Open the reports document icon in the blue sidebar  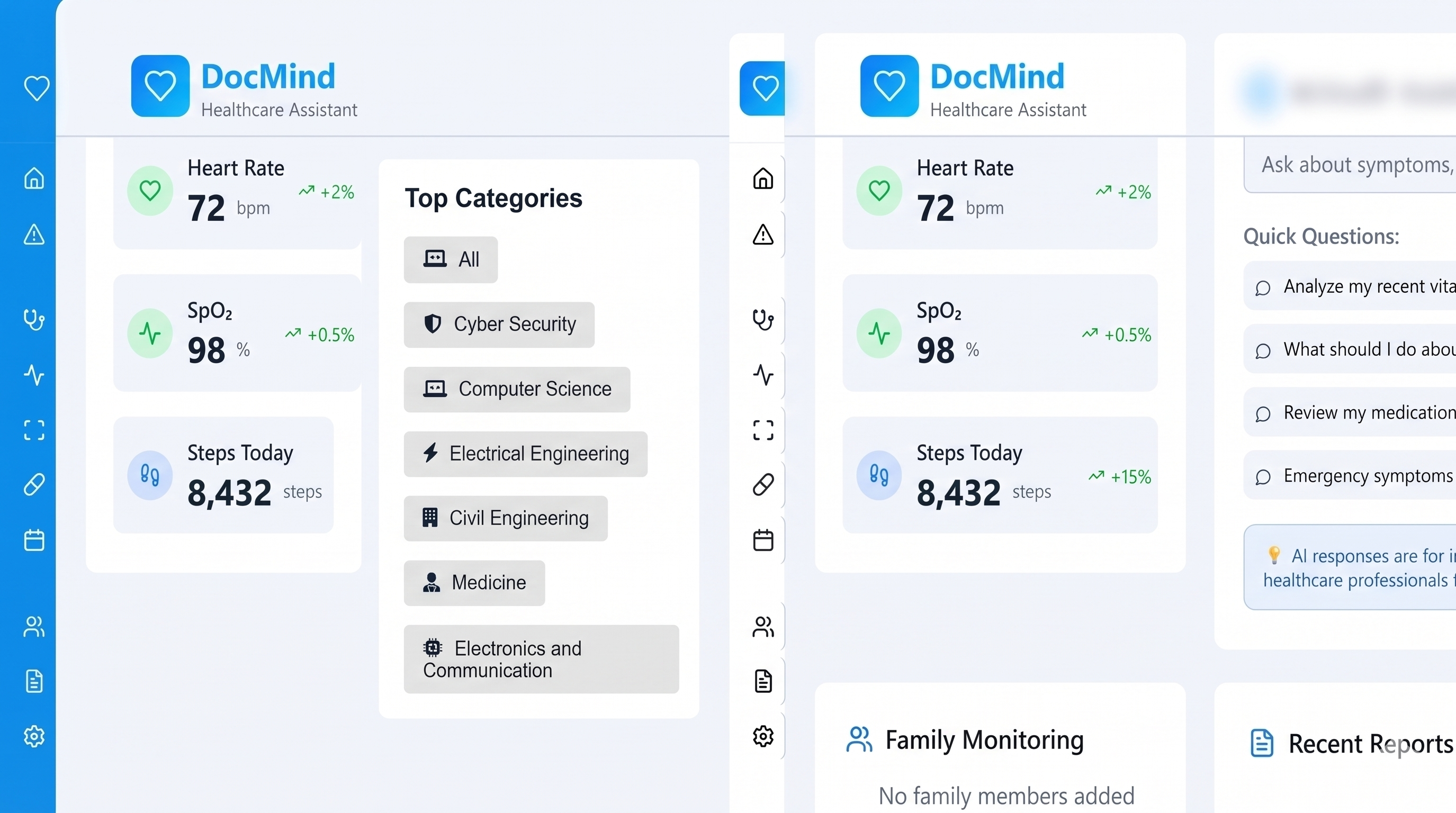[x=34, y=681]
